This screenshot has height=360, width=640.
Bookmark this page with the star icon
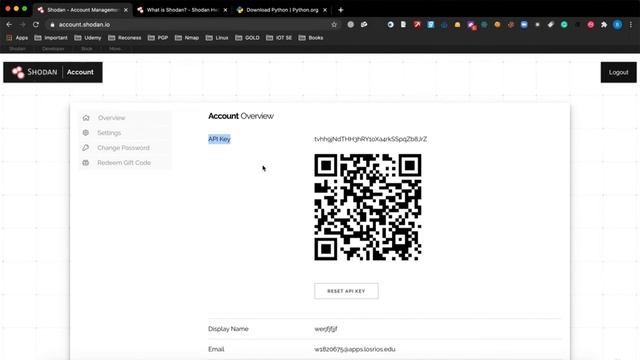334,24
